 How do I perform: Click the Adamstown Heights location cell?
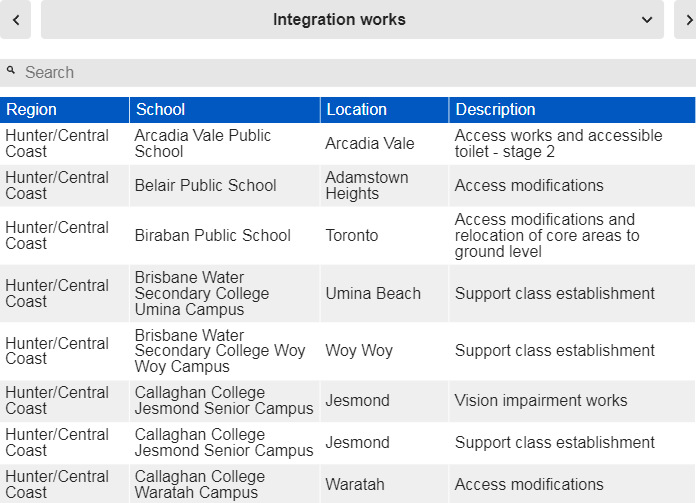384,186
